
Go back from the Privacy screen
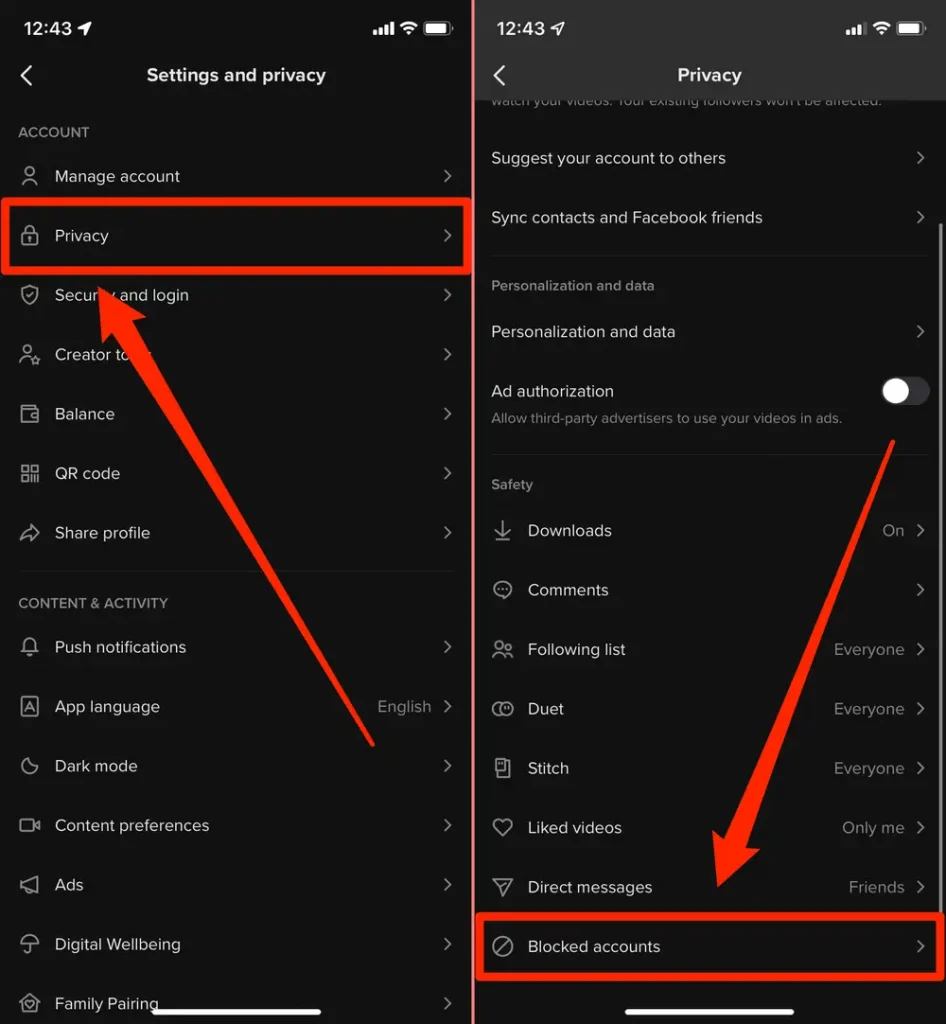tap(500, 75)
